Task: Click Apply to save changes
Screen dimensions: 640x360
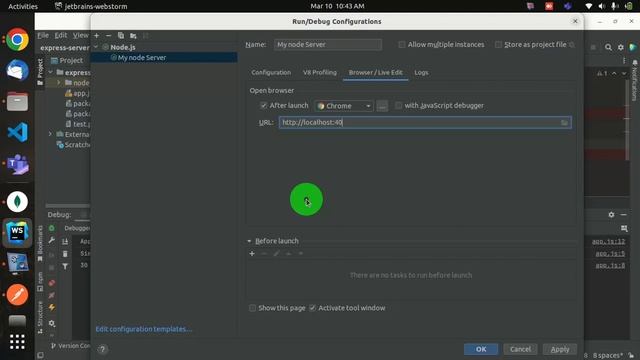Action: (560, 349)
